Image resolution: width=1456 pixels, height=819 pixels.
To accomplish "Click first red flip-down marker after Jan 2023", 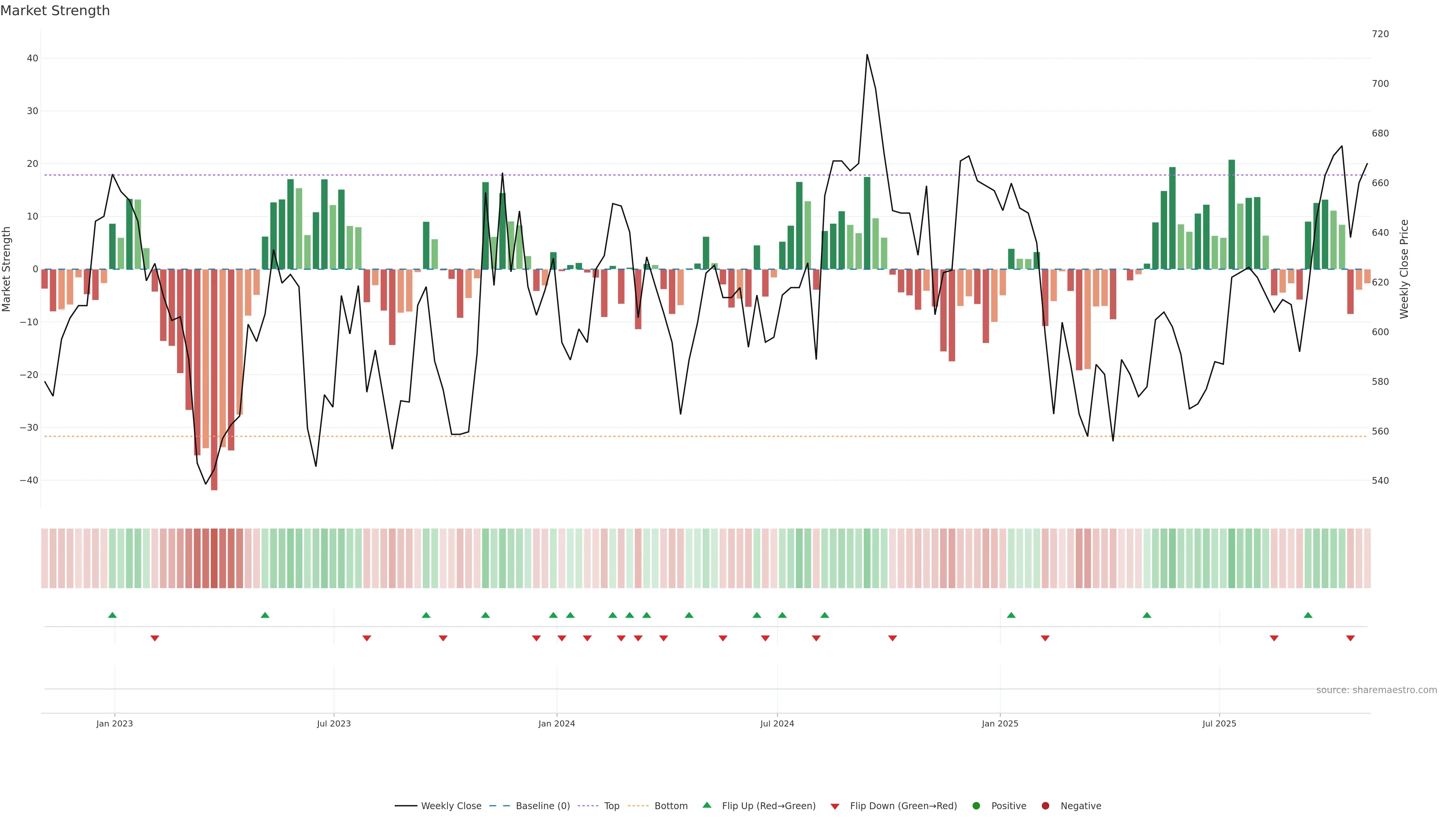I will coord(155,638).
